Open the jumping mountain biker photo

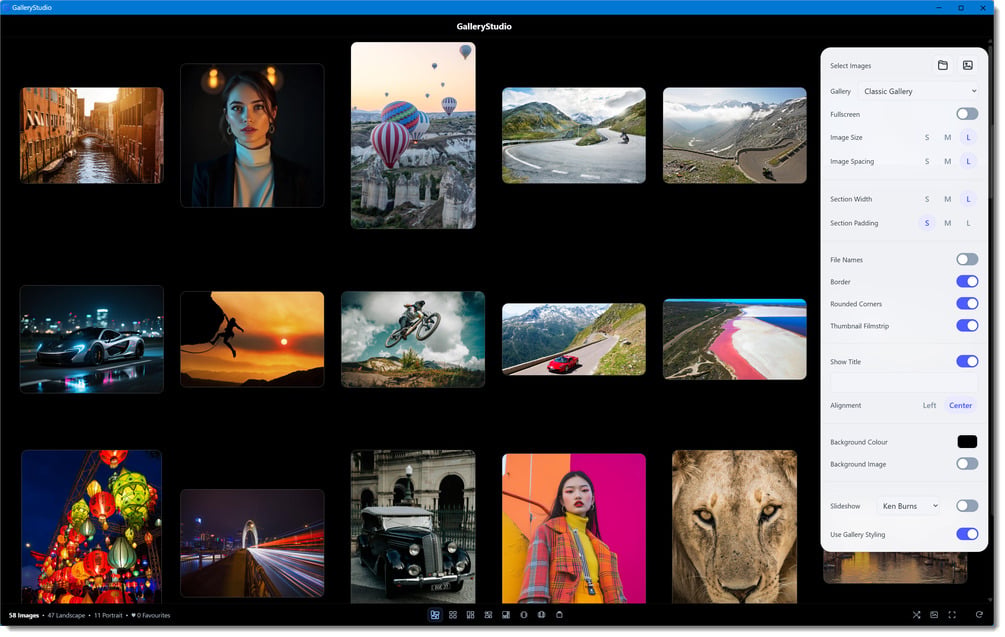click(415, 341)
